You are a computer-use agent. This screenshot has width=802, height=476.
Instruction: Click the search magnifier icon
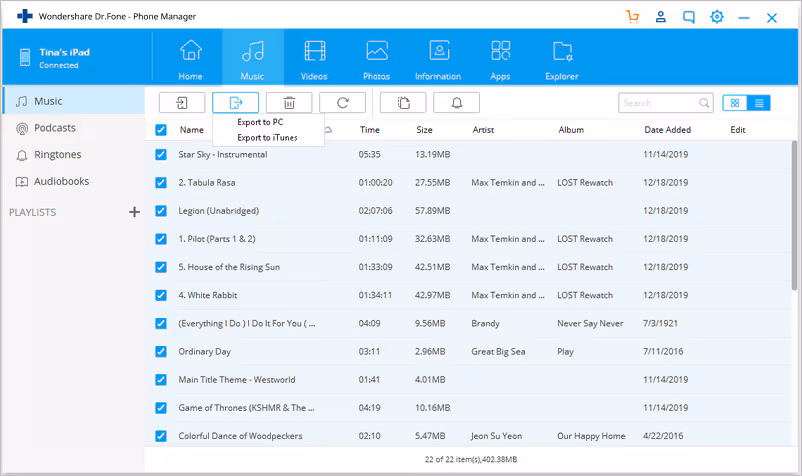(704, 103)
